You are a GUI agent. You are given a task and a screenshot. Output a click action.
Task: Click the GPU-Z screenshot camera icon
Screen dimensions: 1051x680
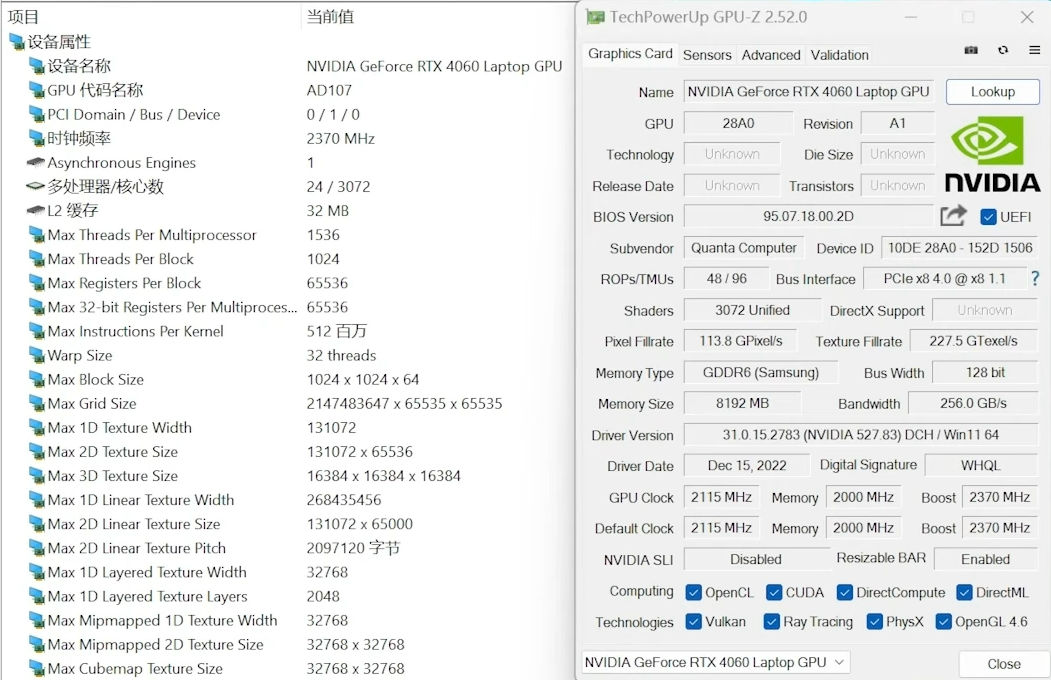[971, 50]
